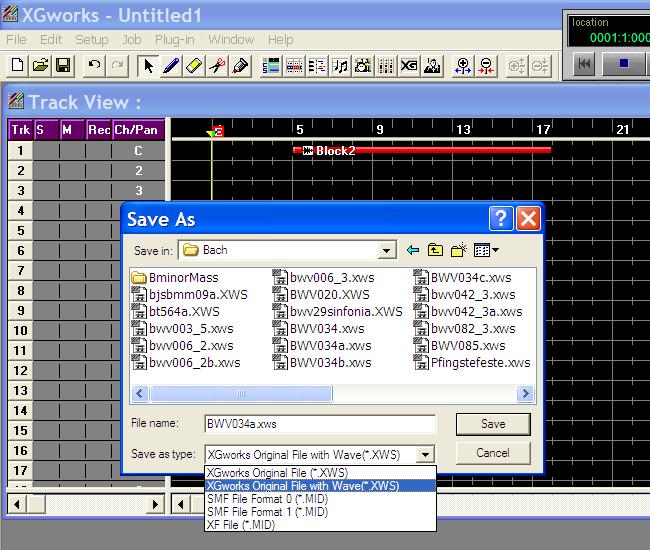Select the arrow pointer tool
Viewport: 650px width, 550px height.
point(148,65)
